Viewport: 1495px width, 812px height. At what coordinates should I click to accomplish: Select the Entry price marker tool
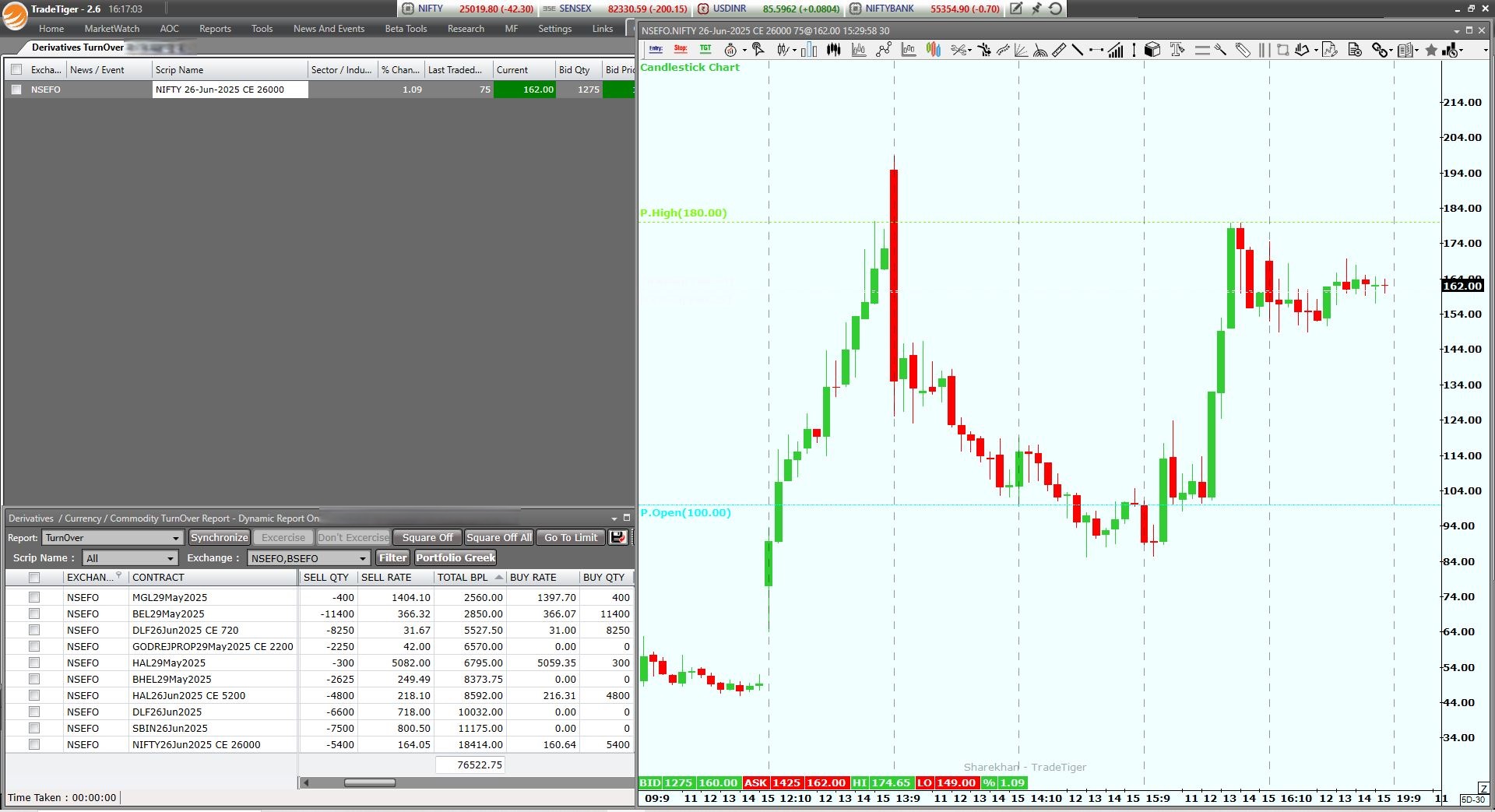tap(656, 49)
